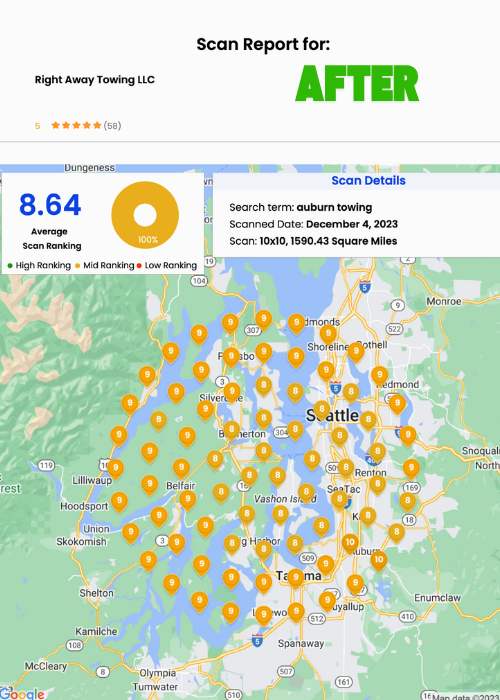Click the 8.64 average ranking value
The height and width of the screenshot is (700, 500).
point(50,205)
